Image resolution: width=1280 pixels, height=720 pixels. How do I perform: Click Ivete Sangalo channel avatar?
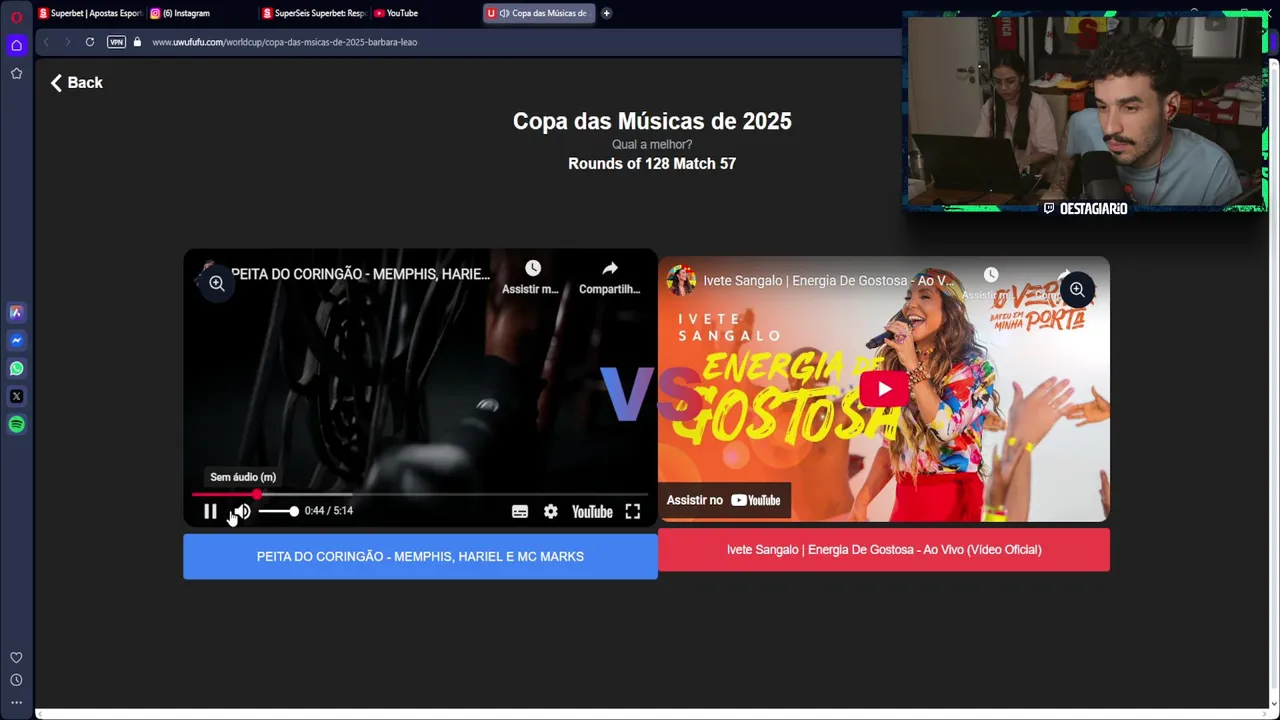click(x=682, y=280)
